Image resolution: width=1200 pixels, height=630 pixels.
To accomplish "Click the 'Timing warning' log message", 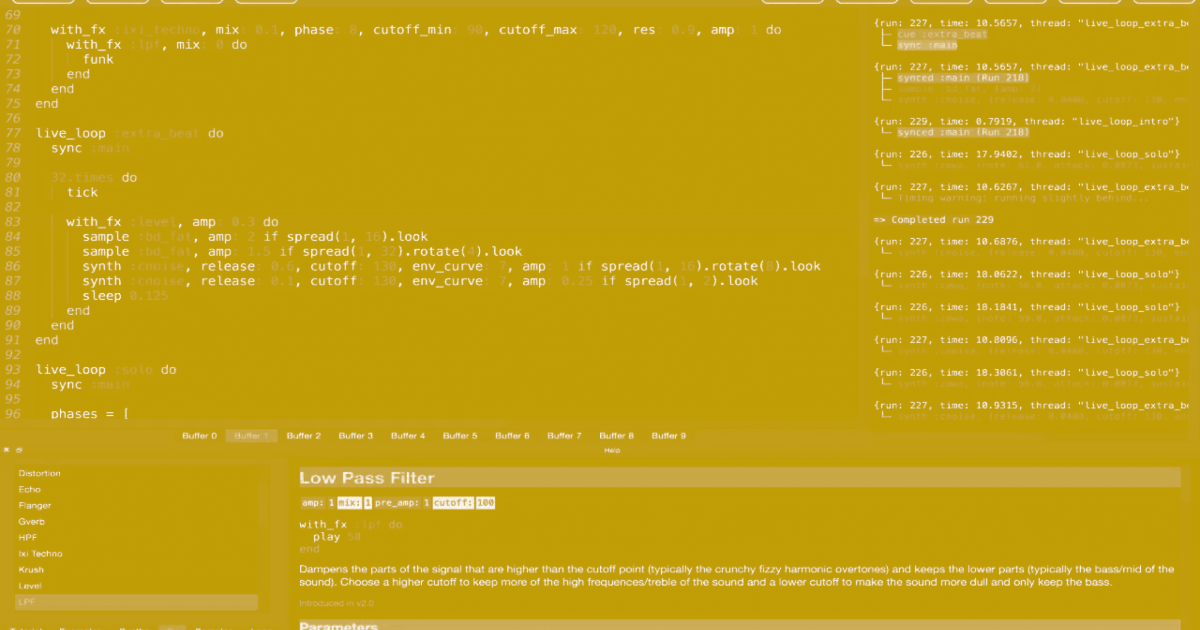I will point(1023,198).
